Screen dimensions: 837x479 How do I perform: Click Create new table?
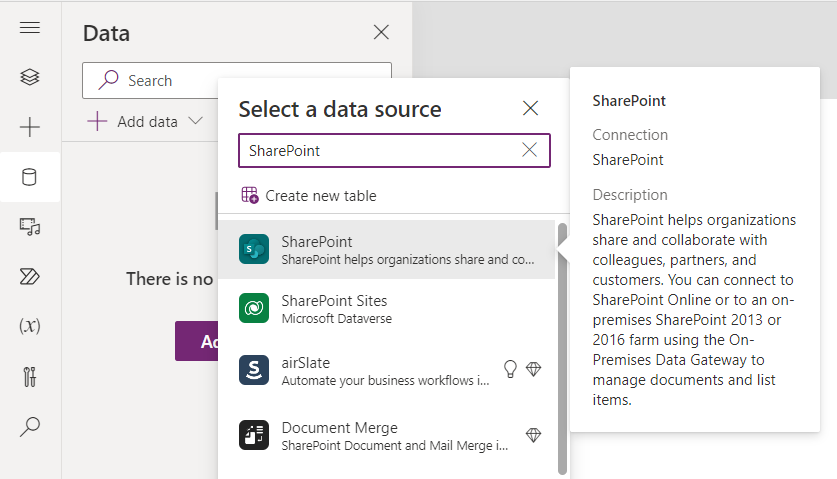[309, 196]
